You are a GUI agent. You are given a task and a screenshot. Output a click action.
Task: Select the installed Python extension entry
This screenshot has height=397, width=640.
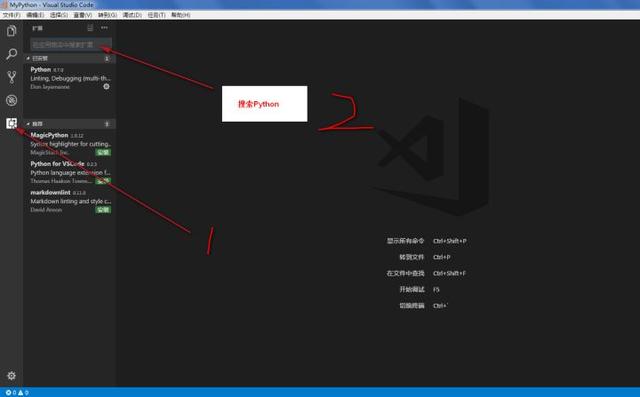tap(70, 78)
